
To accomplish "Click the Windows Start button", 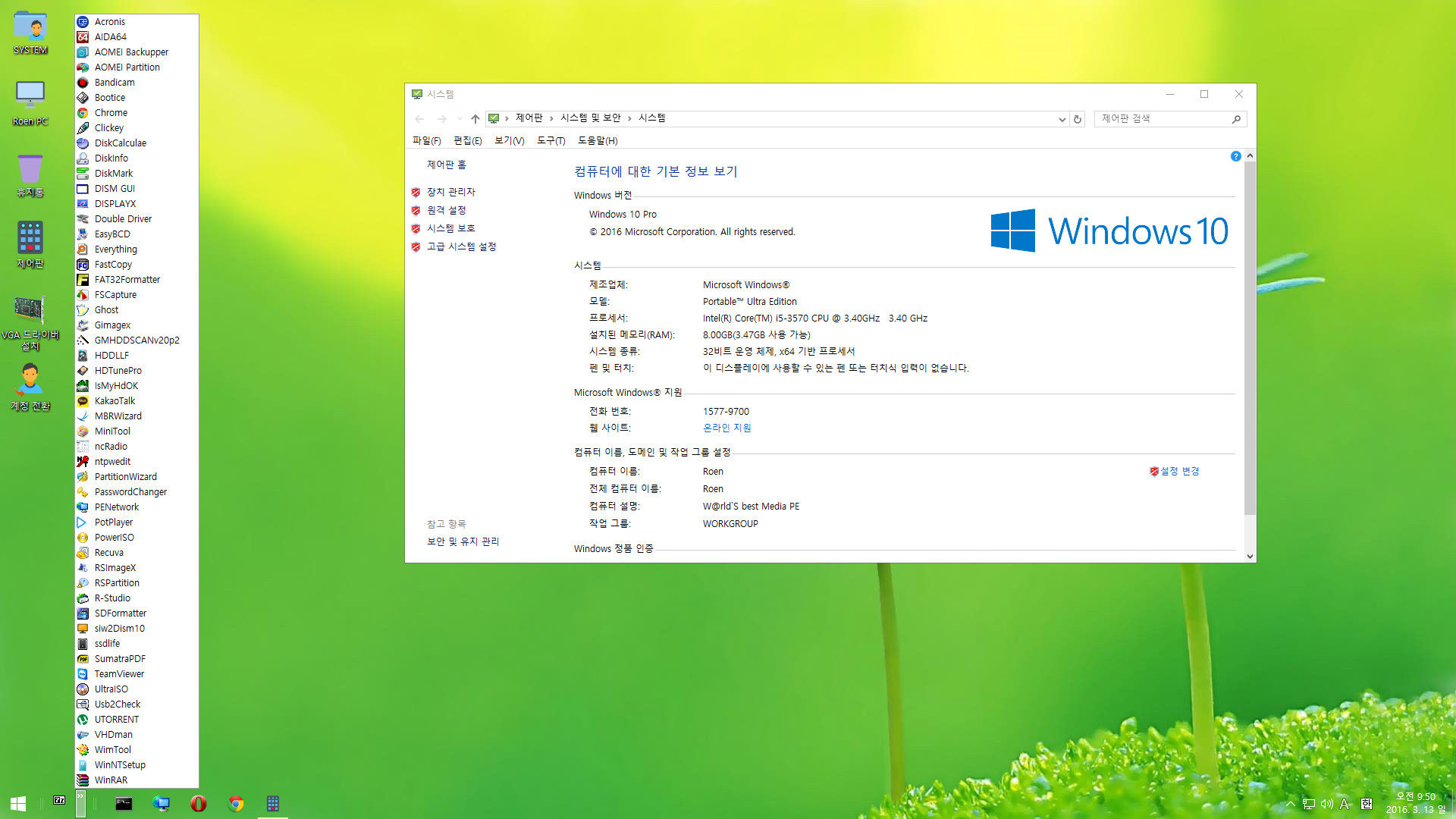I will 18,804.
